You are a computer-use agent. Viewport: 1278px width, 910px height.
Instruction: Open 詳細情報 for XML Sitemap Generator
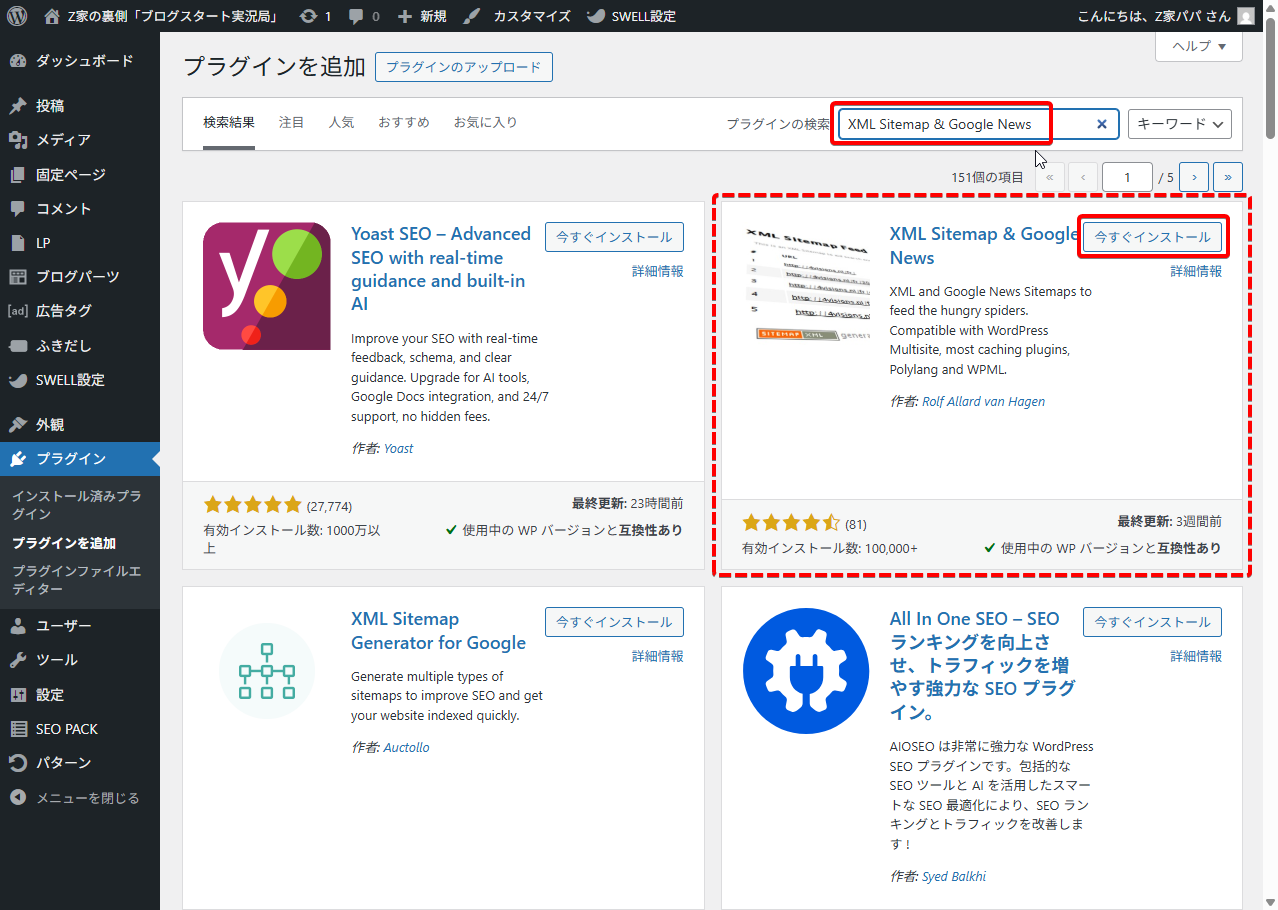(x=658, y=656)
